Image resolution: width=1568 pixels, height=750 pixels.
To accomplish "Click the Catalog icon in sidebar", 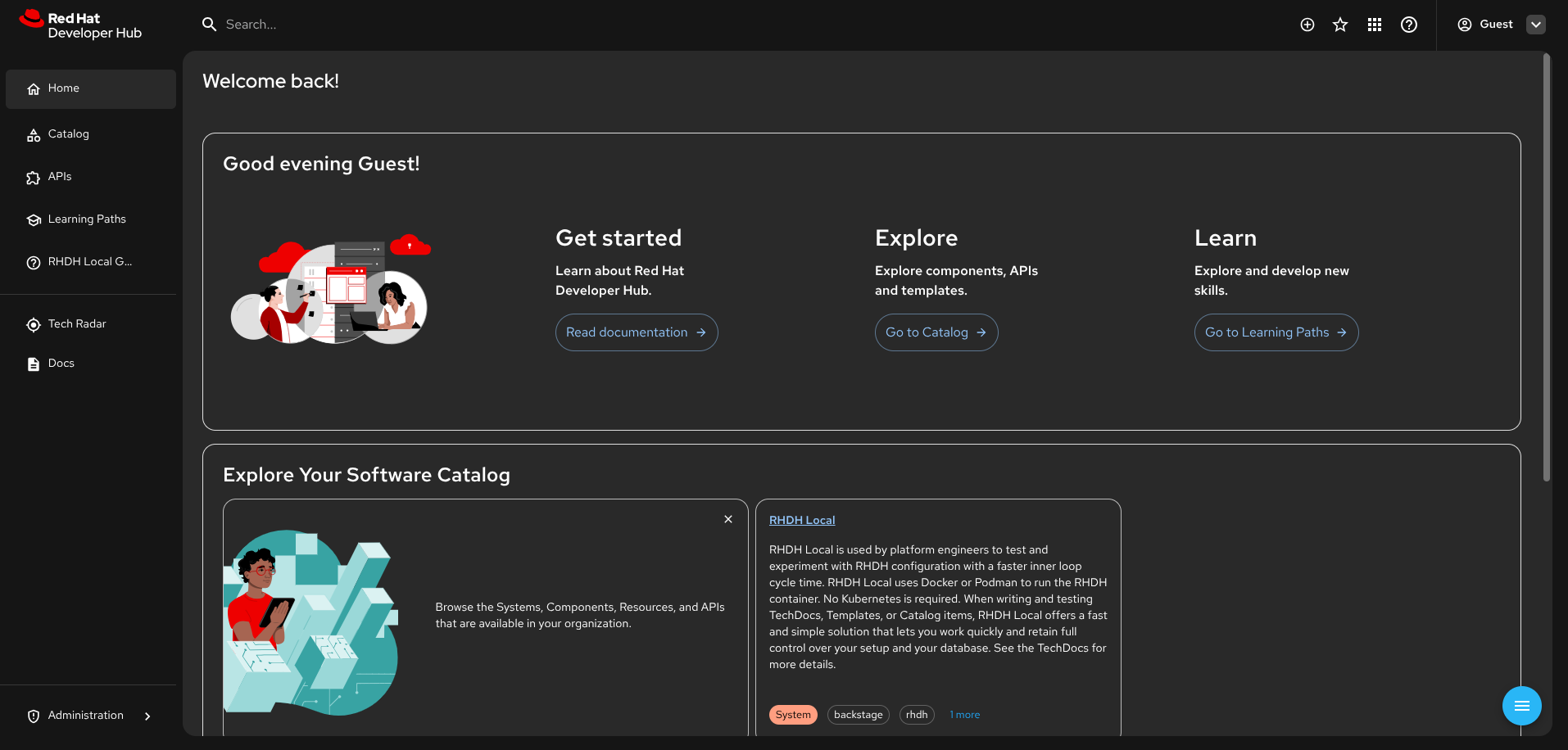I will (34, 135).
